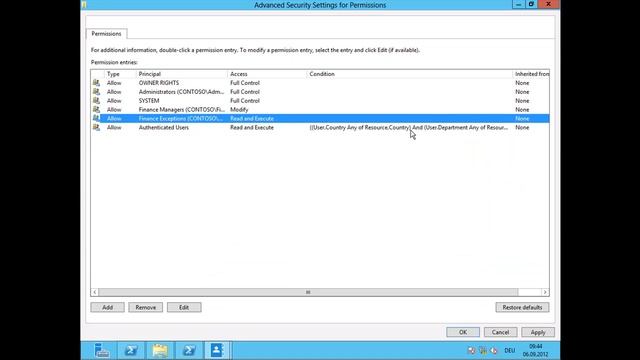Click Allow in the Administrators row

114,92
